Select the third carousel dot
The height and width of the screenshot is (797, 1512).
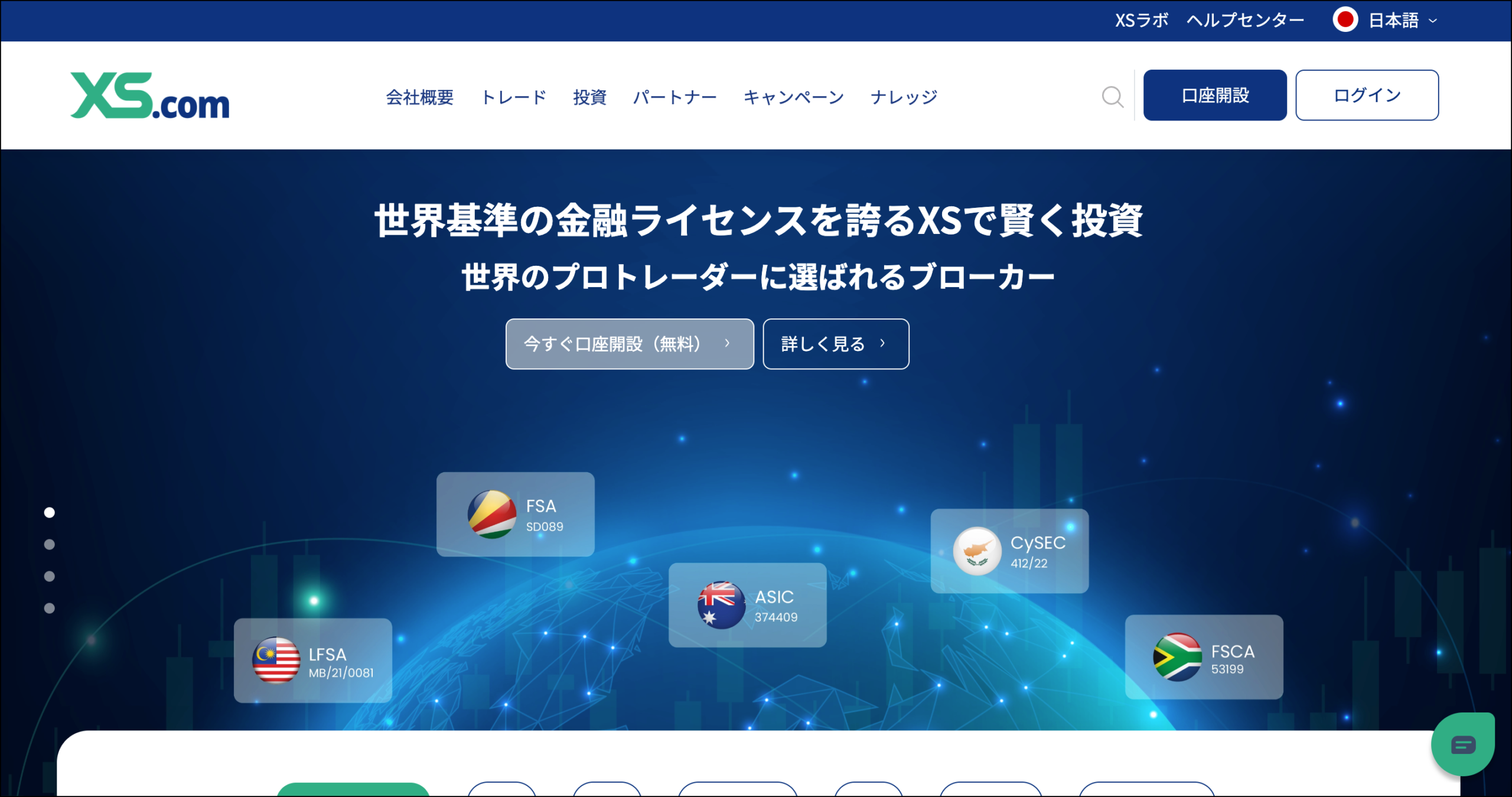[x=48, y=575]
